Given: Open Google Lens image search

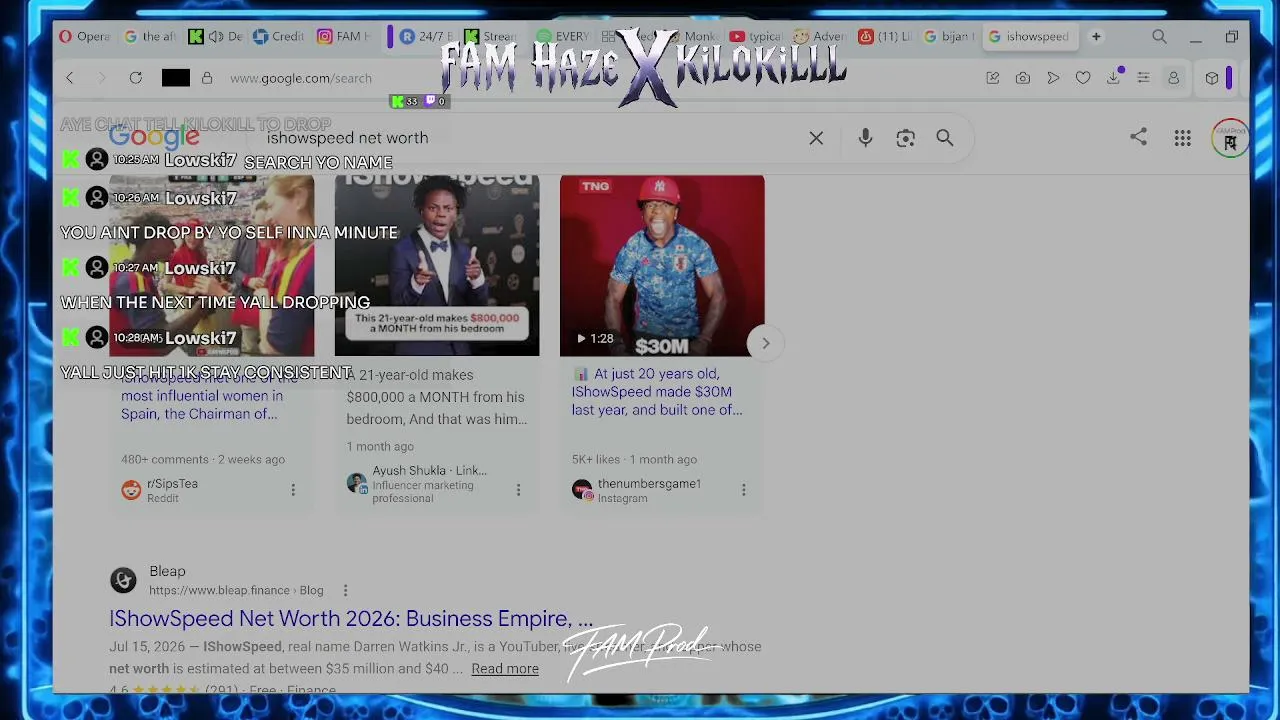Looking at the screenshot, I should 905,138.
